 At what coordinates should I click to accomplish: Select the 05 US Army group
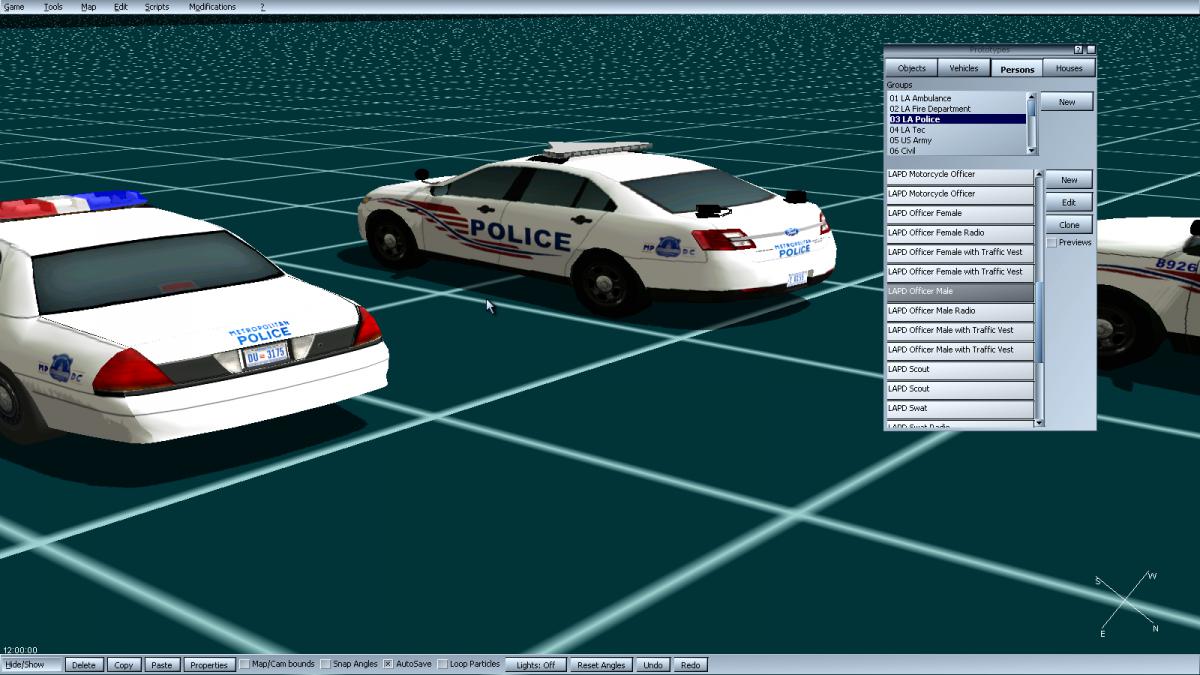click(957, 140)
